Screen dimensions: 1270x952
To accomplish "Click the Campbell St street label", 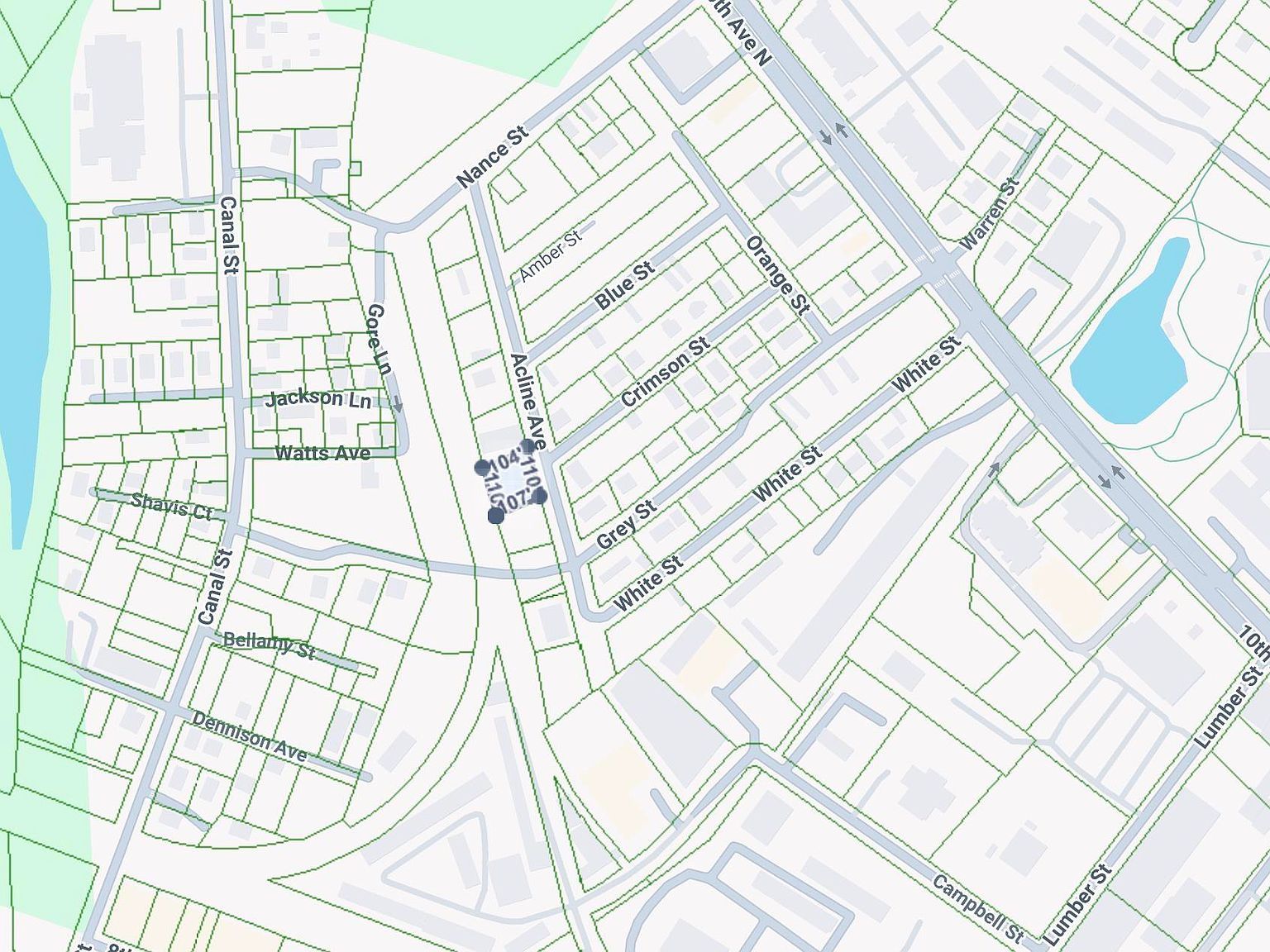I will tap(978, 909).
